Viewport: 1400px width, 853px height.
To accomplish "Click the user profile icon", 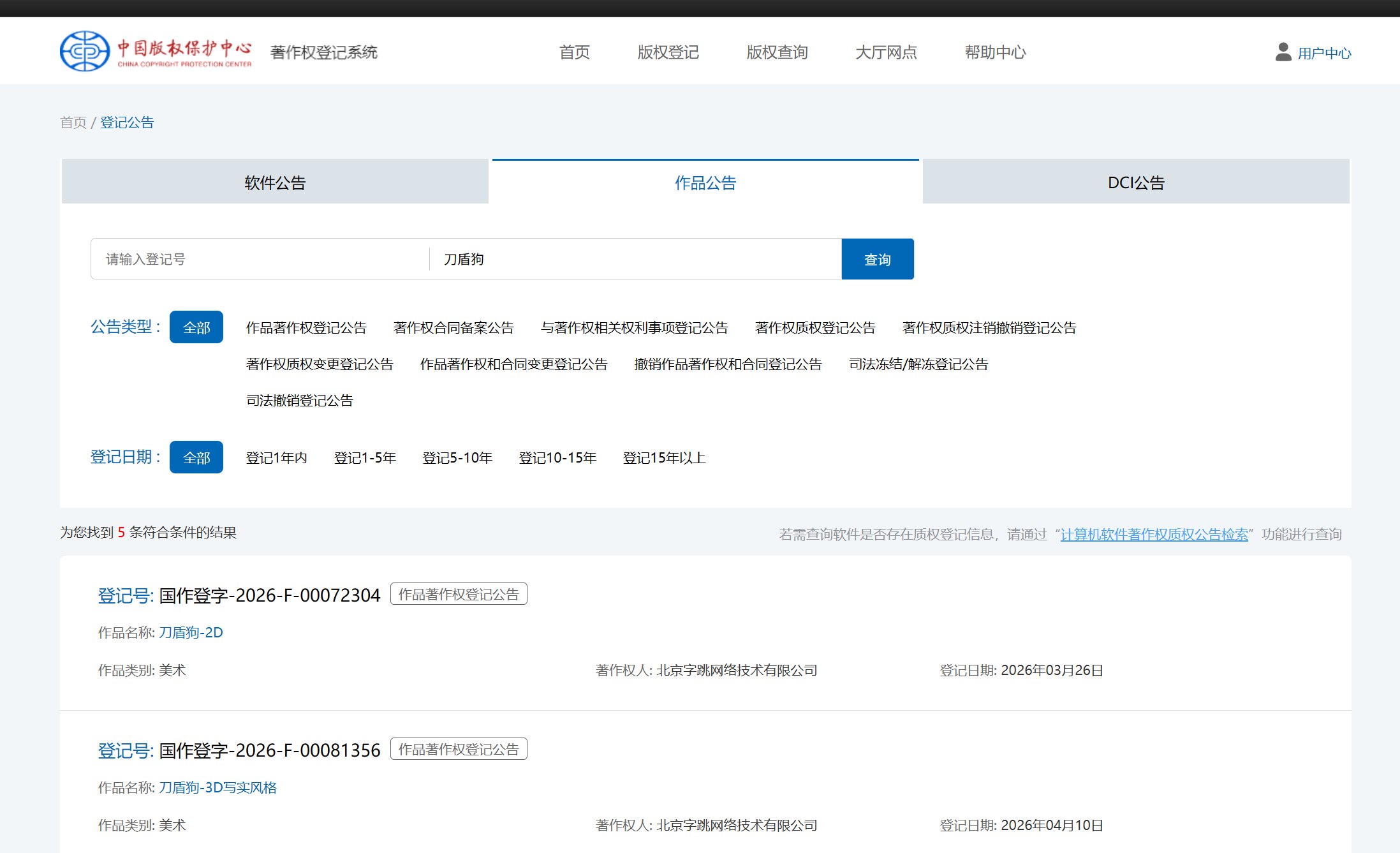I will pyautogui.click(x=1283, y=52).
